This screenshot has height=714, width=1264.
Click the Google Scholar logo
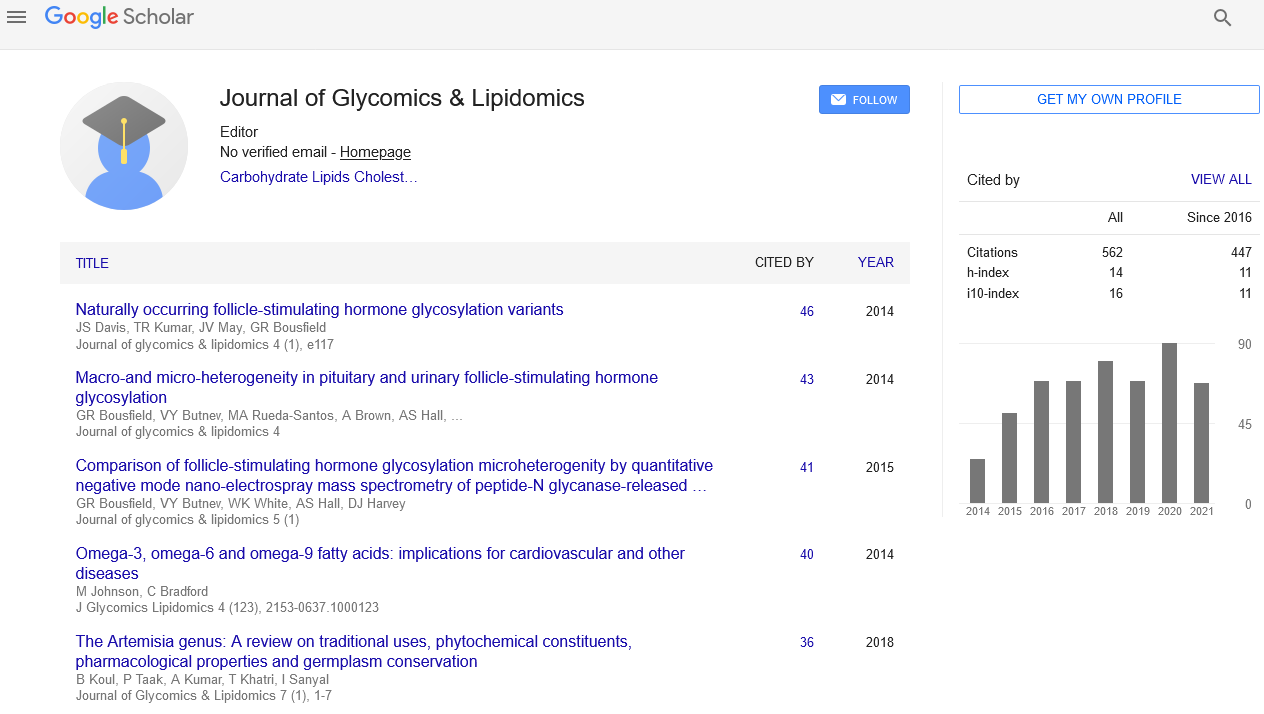[x=119, y=17]
